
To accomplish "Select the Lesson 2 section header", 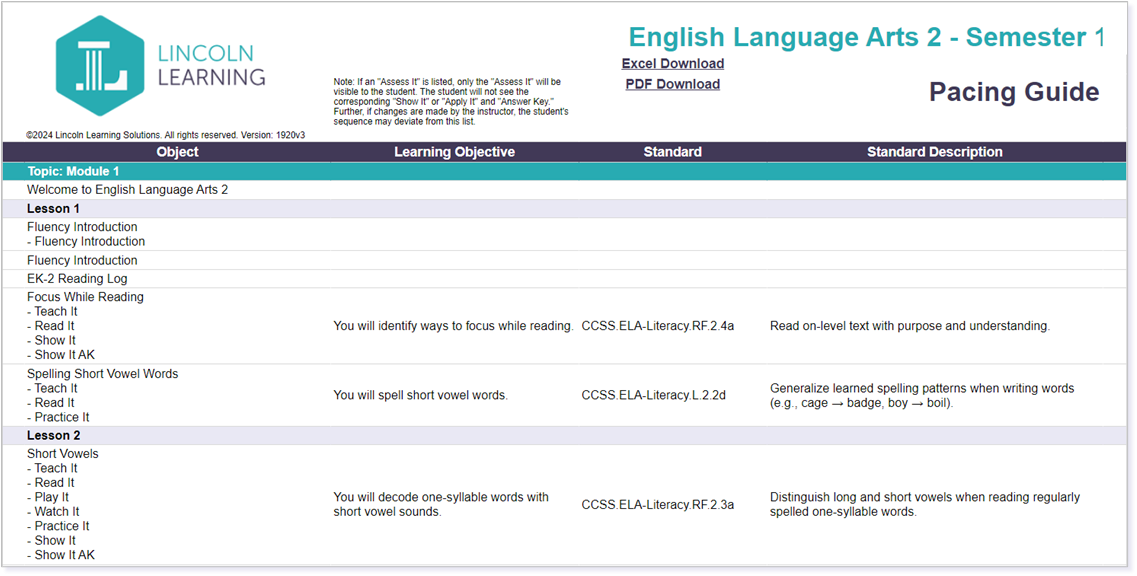I will coord(54,436).
